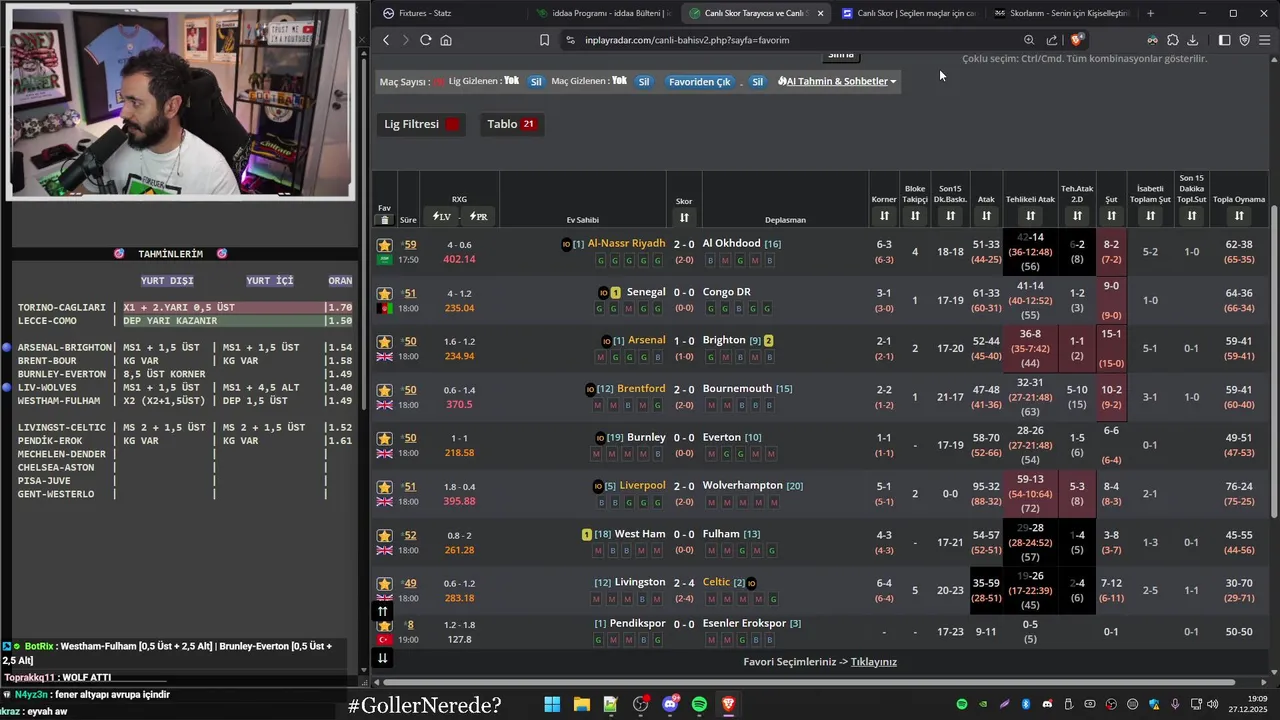Viewport: 1280px width, 720px height.
Task: Toggle the Pendikspor match favorite star
Action: 384,625
